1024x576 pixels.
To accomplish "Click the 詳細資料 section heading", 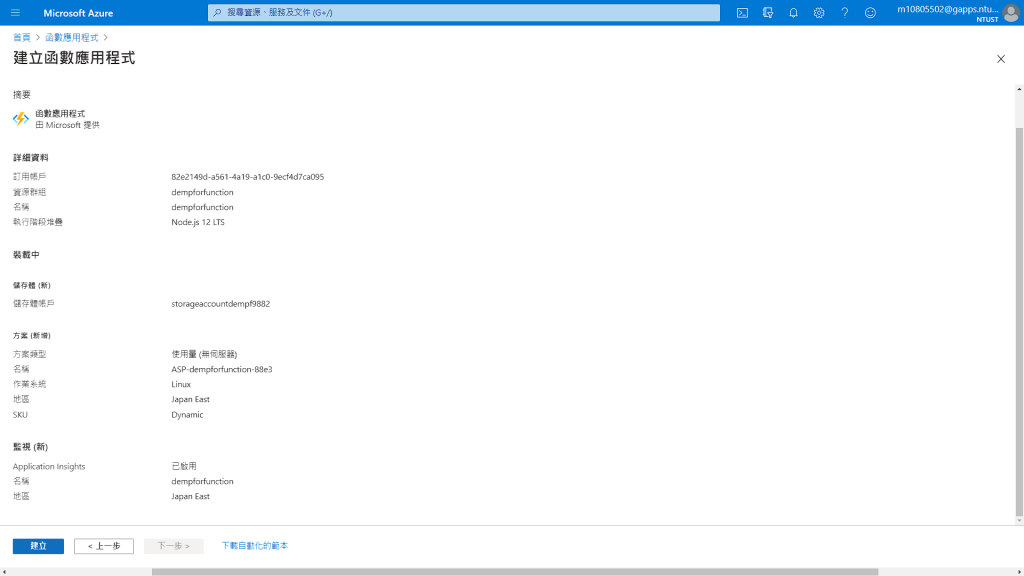I will (x=31, y=157).
